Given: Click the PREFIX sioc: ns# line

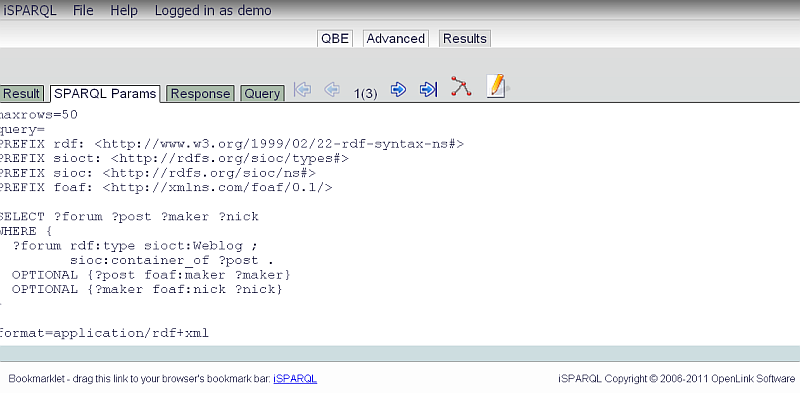Looking at the screenshot, I should click(158, 173).
